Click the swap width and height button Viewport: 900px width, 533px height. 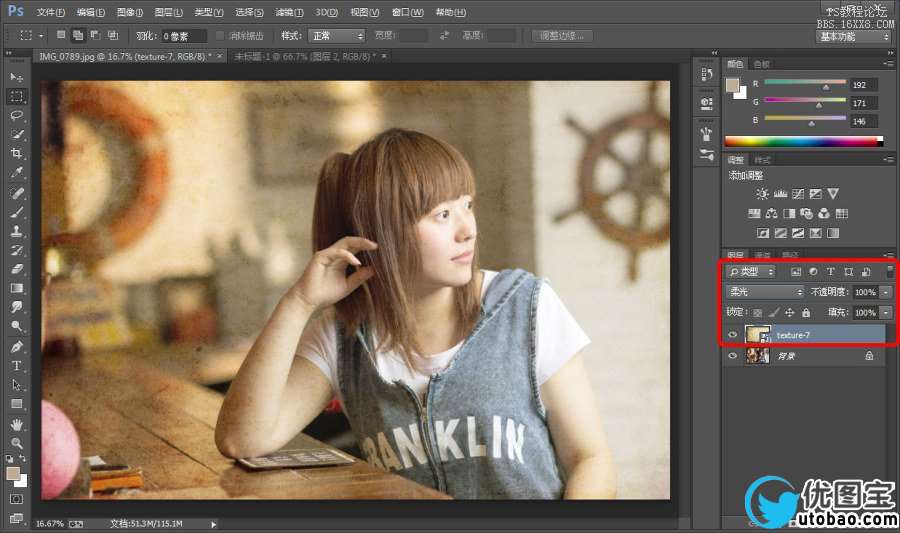444,36
